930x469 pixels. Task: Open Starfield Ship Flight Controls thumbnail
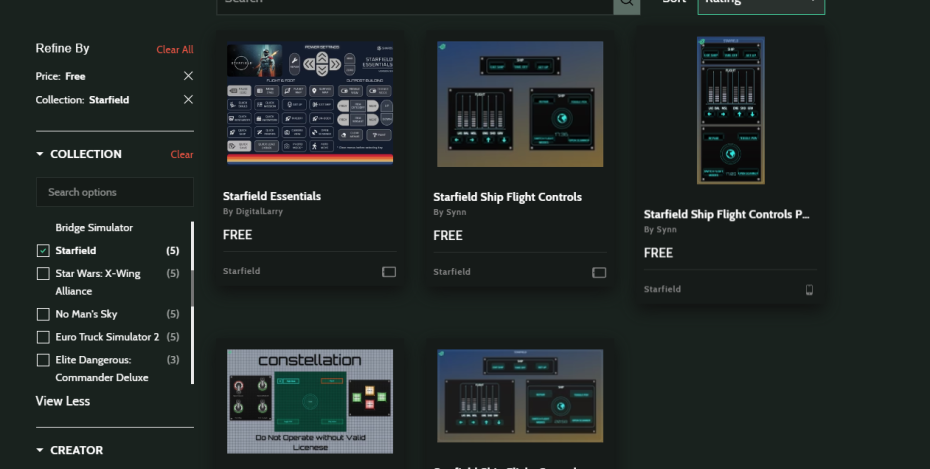[520, 104]
